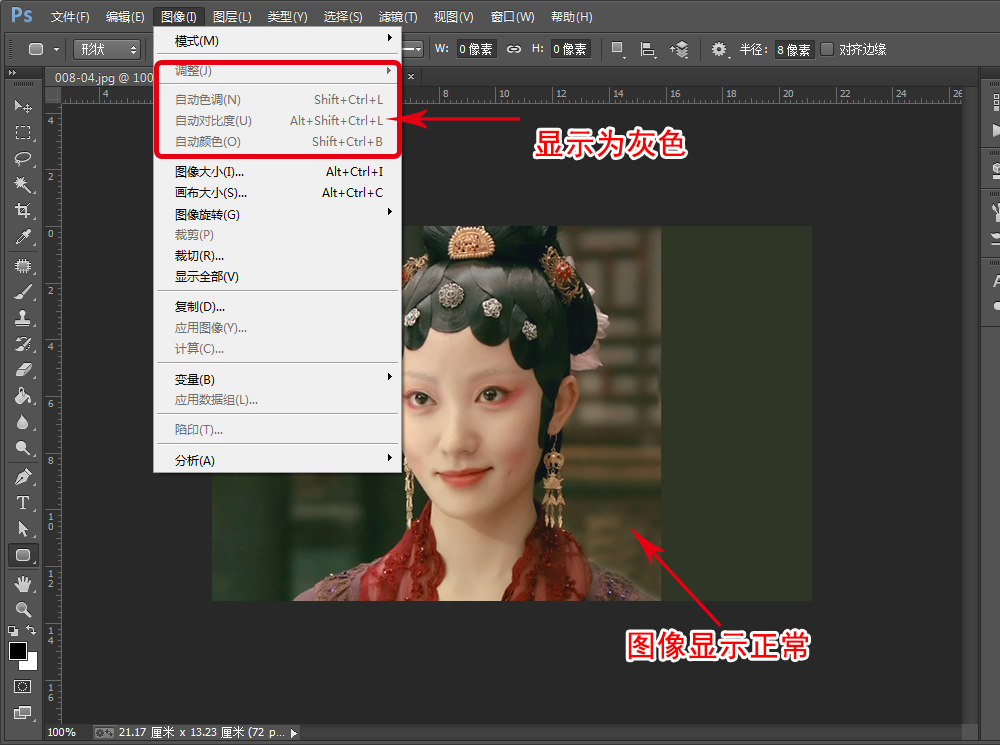Image resolution: width=1000 pixels, height=745 pixels.
Task: Click the white background color swatch
Action: 31,663
